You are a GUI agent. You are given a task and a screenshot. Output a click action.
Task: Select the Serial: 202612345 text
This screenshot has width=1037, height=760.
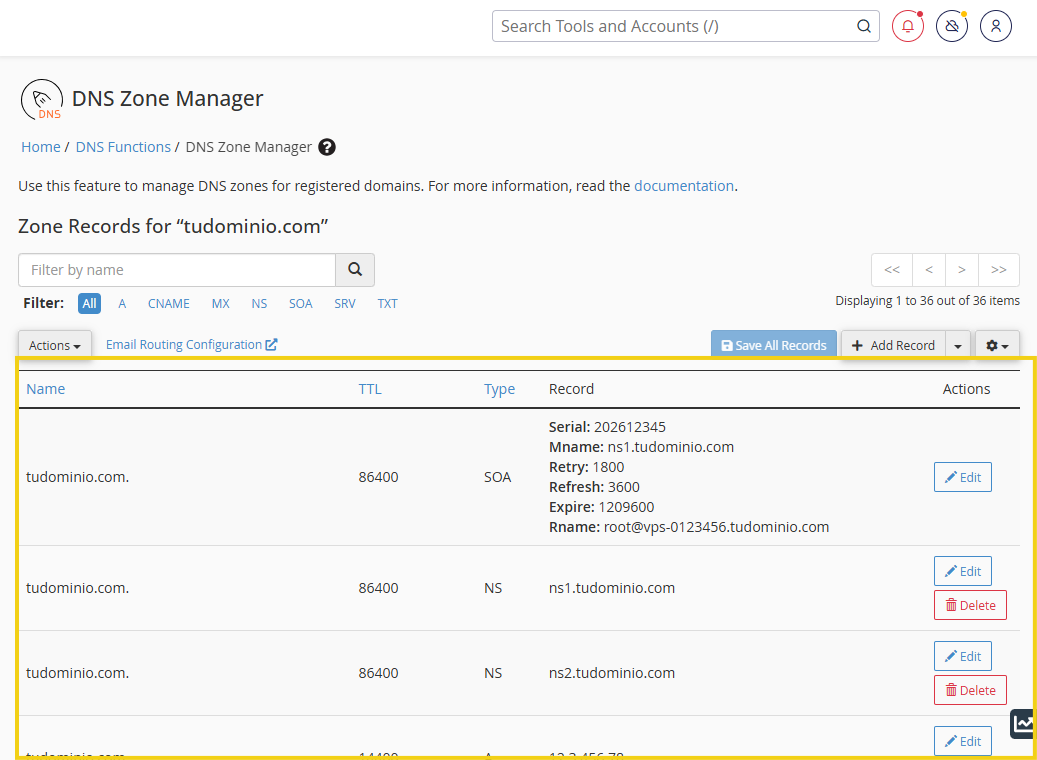[x=607, y=427]
